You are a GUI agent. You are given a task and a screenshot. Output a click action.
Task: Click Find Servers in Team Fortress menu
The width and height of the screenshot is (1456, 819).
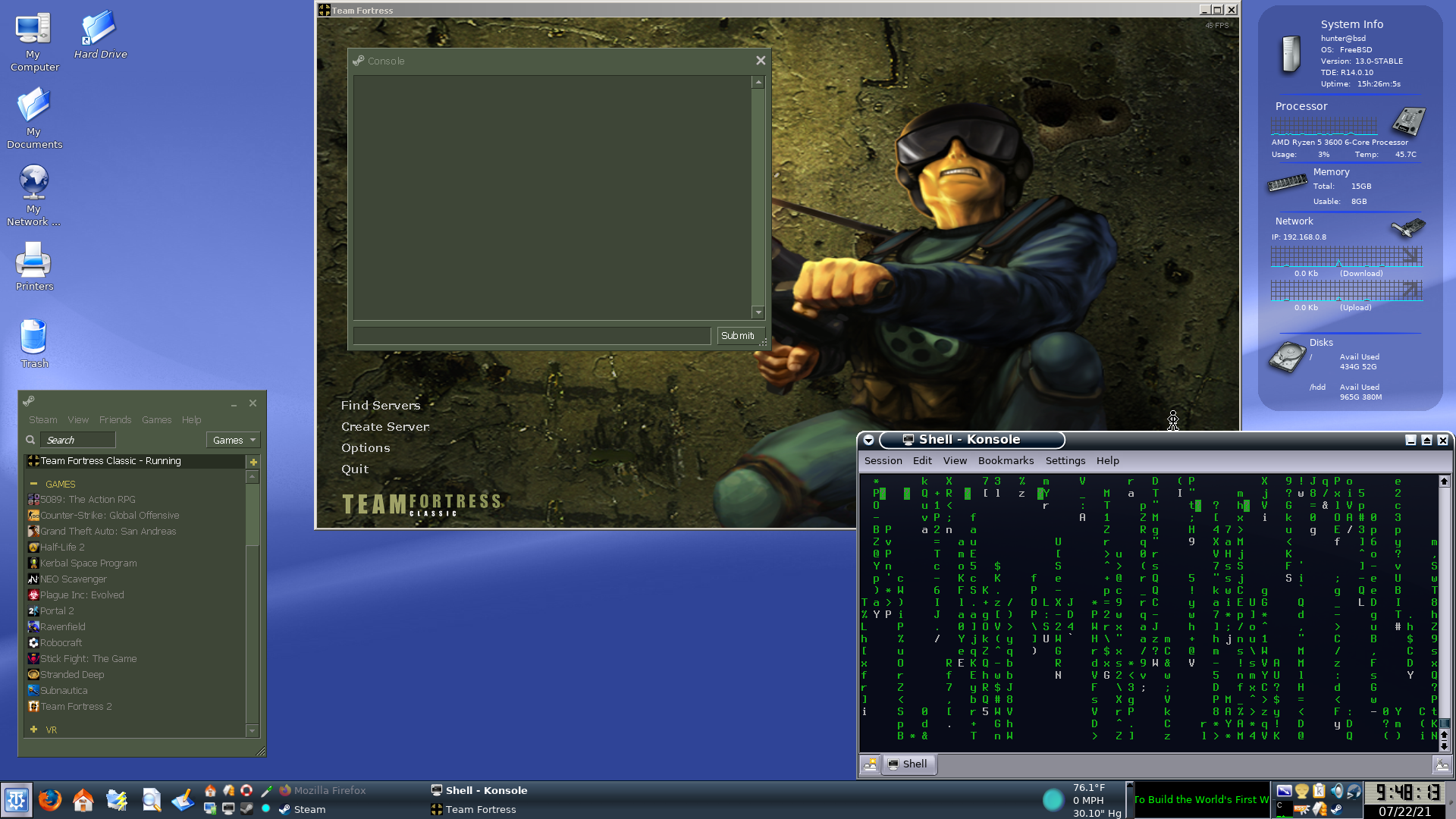[380, 406]
